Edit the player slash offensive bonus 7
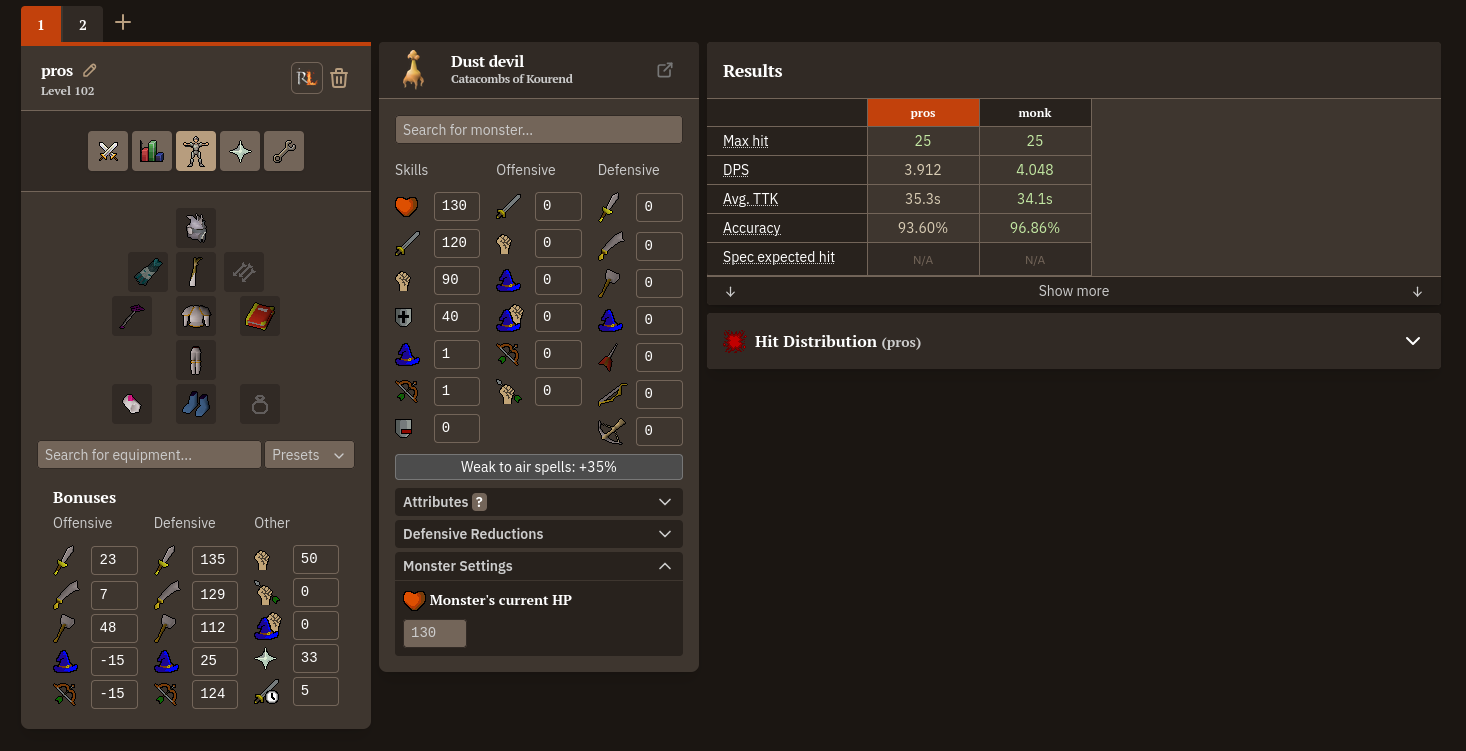This screenshot has height=751, width=1466. (x=114, y=596)
